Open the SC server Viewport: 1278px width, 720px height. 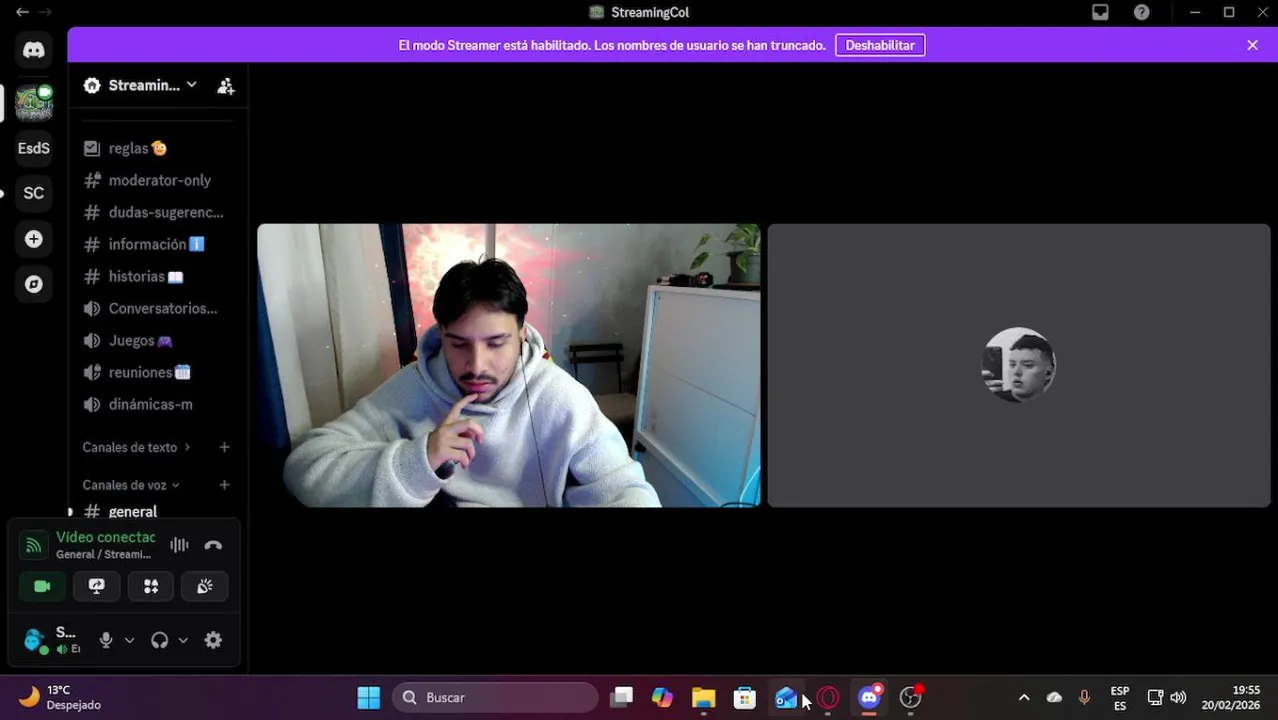(33, 193)
